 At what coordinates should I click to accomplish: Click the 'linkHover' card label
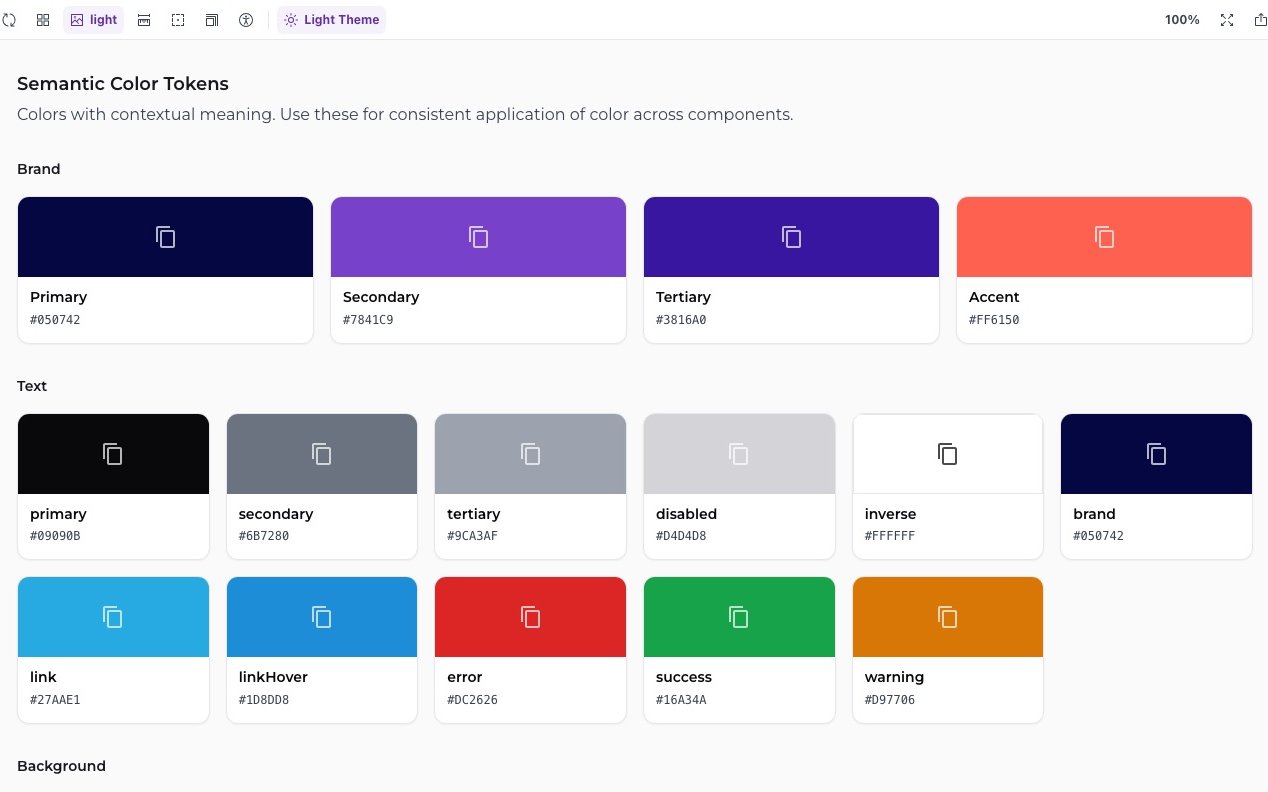[273, 677]
